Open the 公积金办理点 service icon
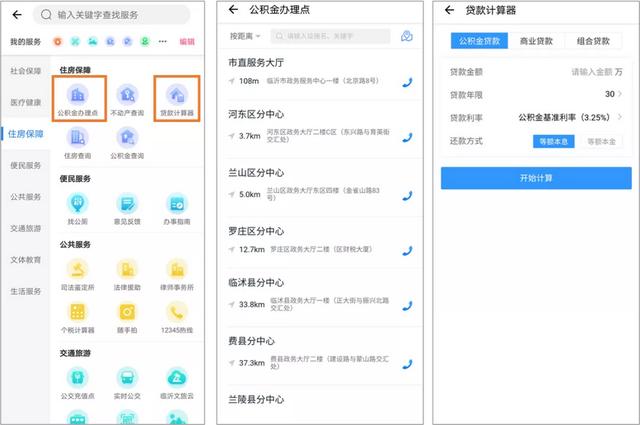Screen dimensions: 640x425 pos(78,98)
